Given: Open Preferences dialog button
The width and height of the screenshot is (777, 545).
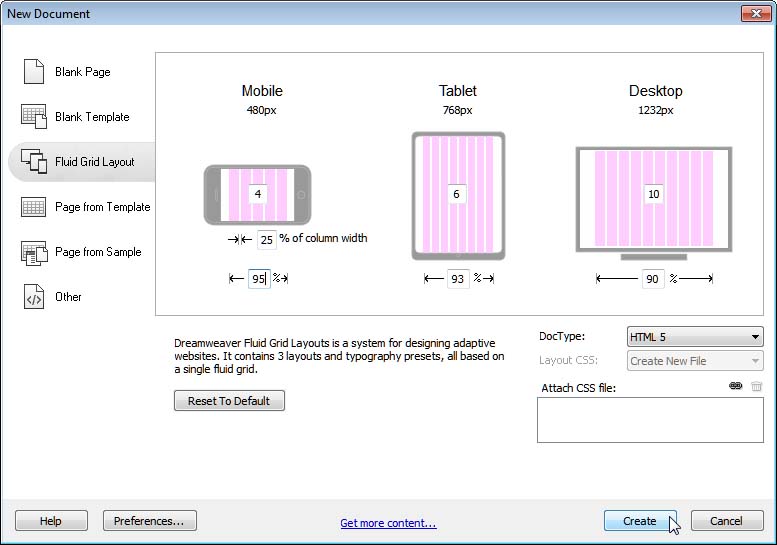Looking at the screenshot, I should [x=149, y=521].
